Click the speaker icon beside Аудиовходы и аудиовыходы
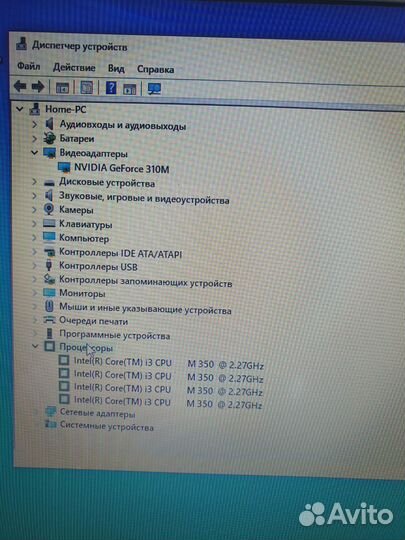 [50, 123]
